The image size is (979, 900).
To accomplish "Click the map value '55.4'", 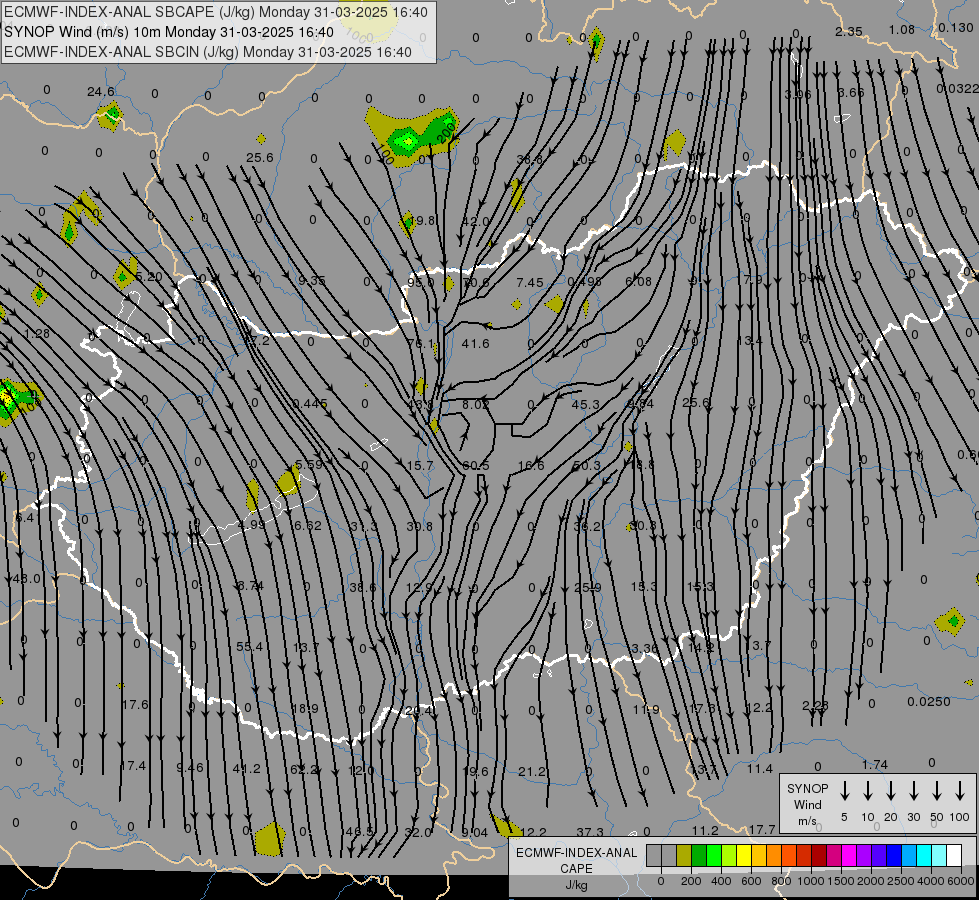I will coord(249,646).
